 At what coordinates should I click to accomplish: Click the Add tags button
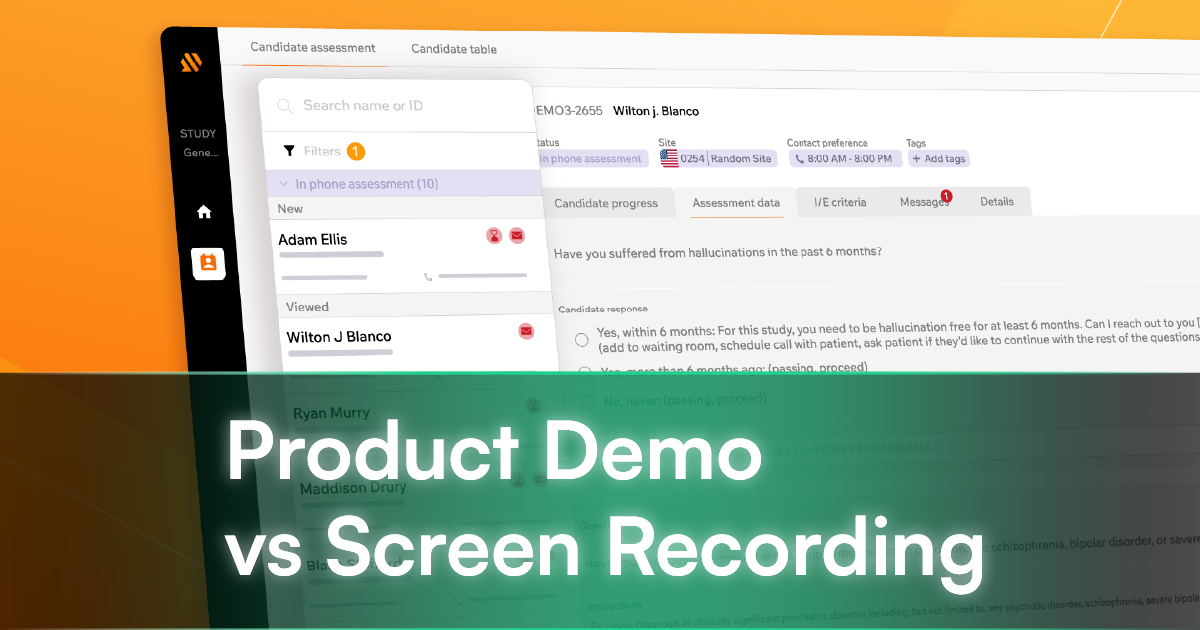pyautogui.click(x=938, y=158)
